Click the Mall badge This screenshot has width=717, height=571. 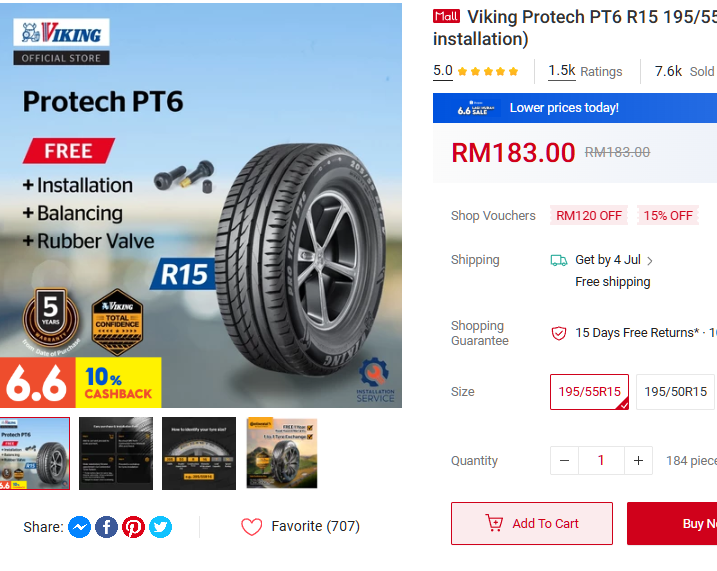446,17
